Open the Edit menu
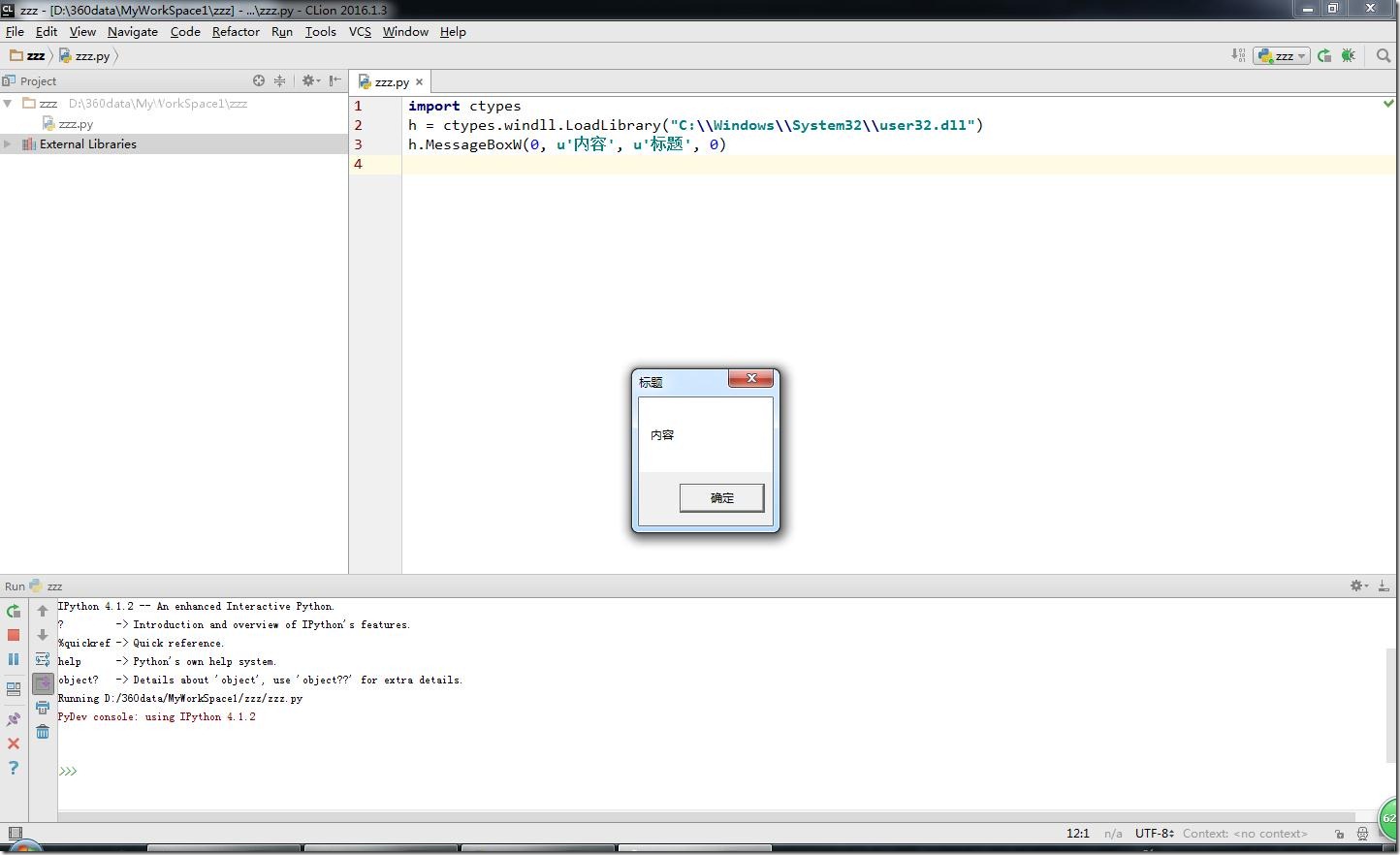The height and width of the screenshot is (855, 1400). [47, 31]
